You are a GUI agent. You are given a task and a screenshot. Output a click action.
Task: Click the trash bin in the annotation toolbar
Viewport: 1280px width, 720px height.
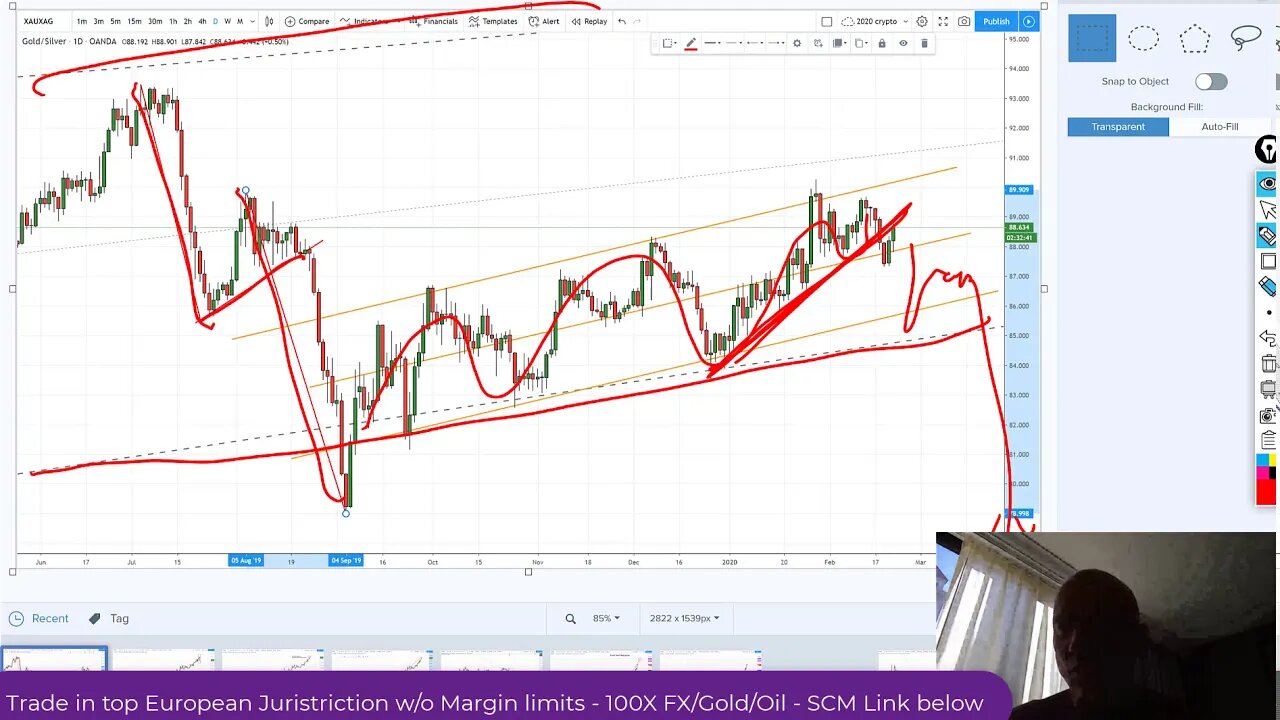[1268, 364]
